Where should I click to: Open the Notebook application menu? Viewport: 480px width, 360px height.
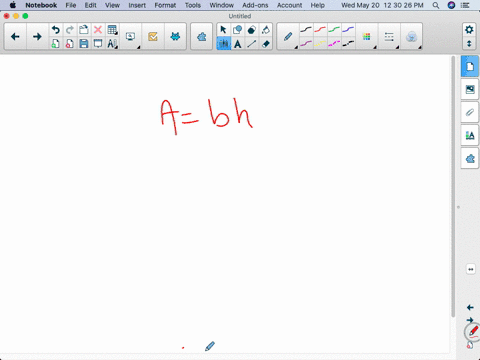(41, 5)
